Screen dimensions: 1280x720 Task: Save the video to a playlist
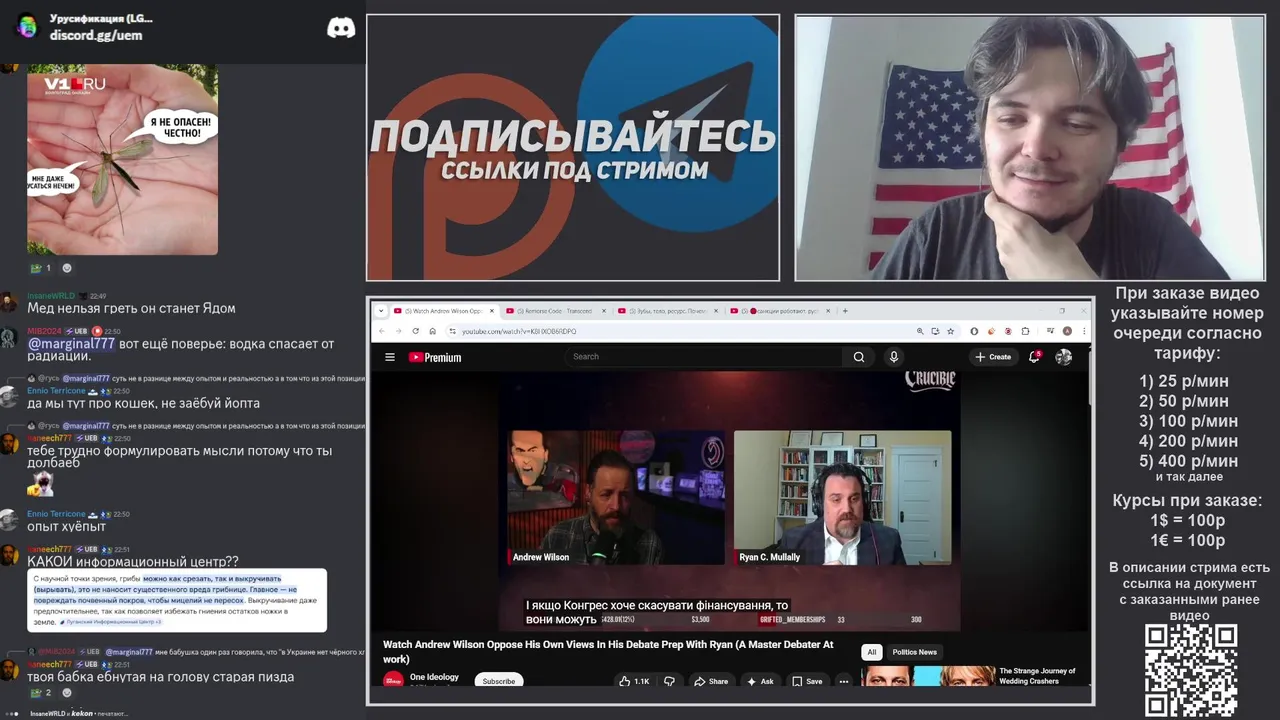(808, 681)
